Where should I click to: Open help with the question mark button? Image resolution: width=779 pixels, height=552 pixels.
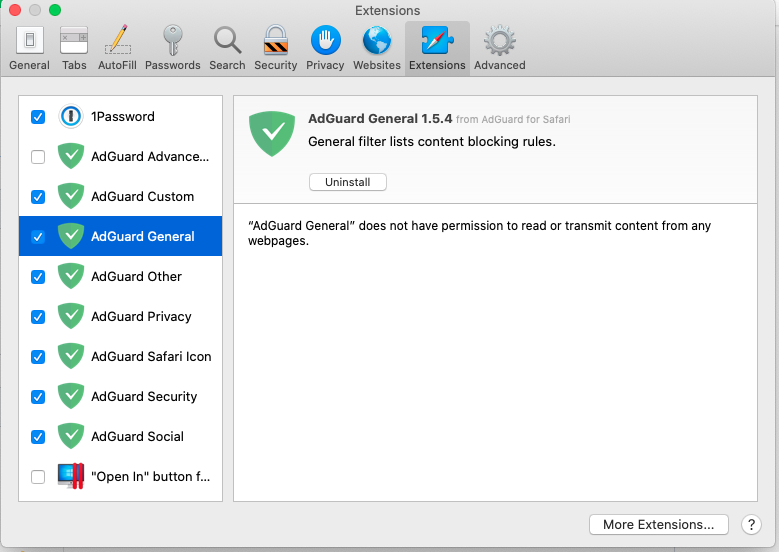[751, 524]
